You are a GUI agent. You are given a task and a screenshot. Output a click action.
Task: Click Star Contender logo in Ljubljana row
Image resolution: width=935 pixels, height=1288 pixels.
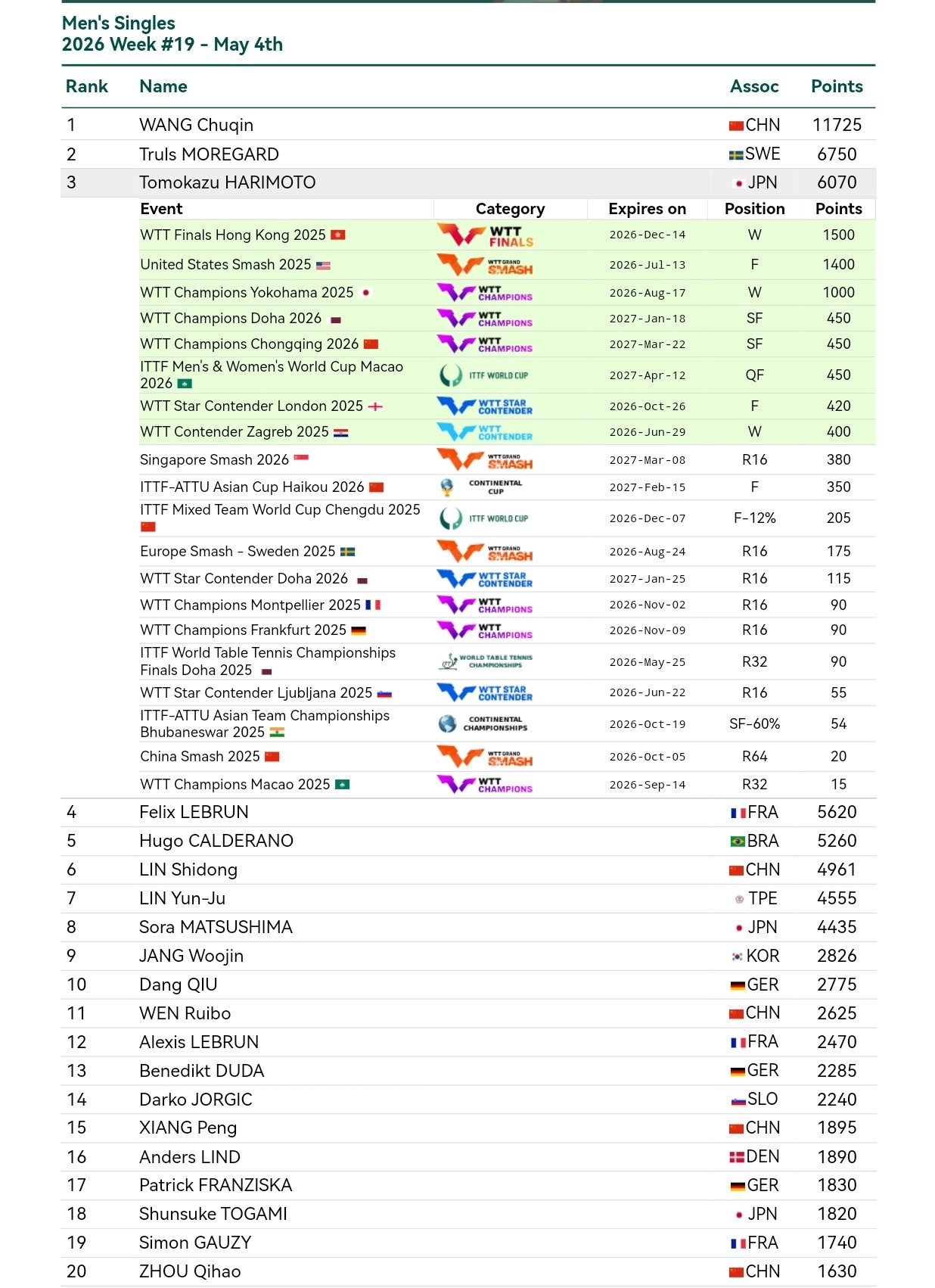[485, 693]
